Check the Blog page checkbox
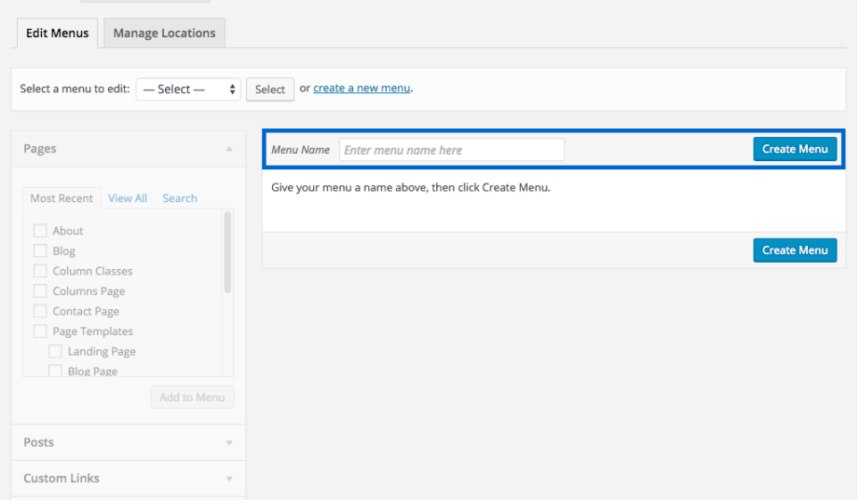The image size is (860, 500). (40, 251)
